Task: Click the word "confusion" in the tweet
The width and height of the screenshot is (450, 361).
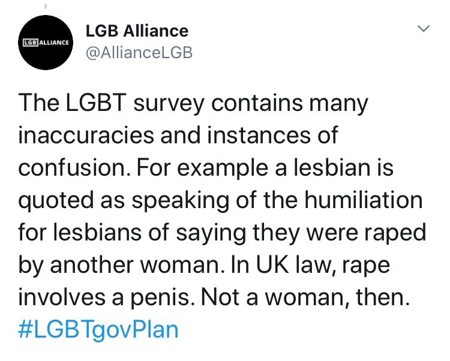Action: tap(73, 167)
